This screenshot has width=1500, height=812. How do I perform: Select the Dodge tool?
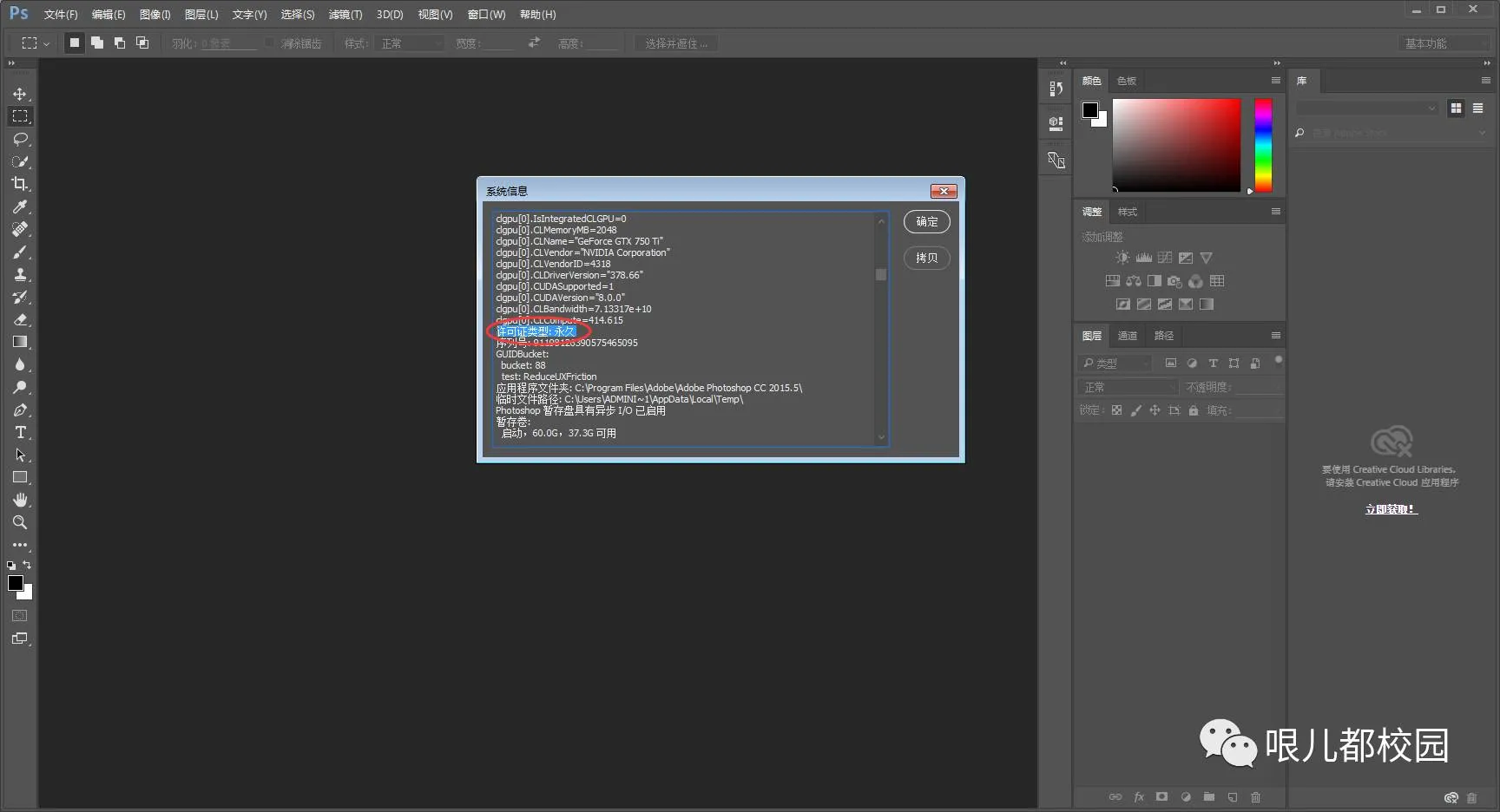(20, 387)
